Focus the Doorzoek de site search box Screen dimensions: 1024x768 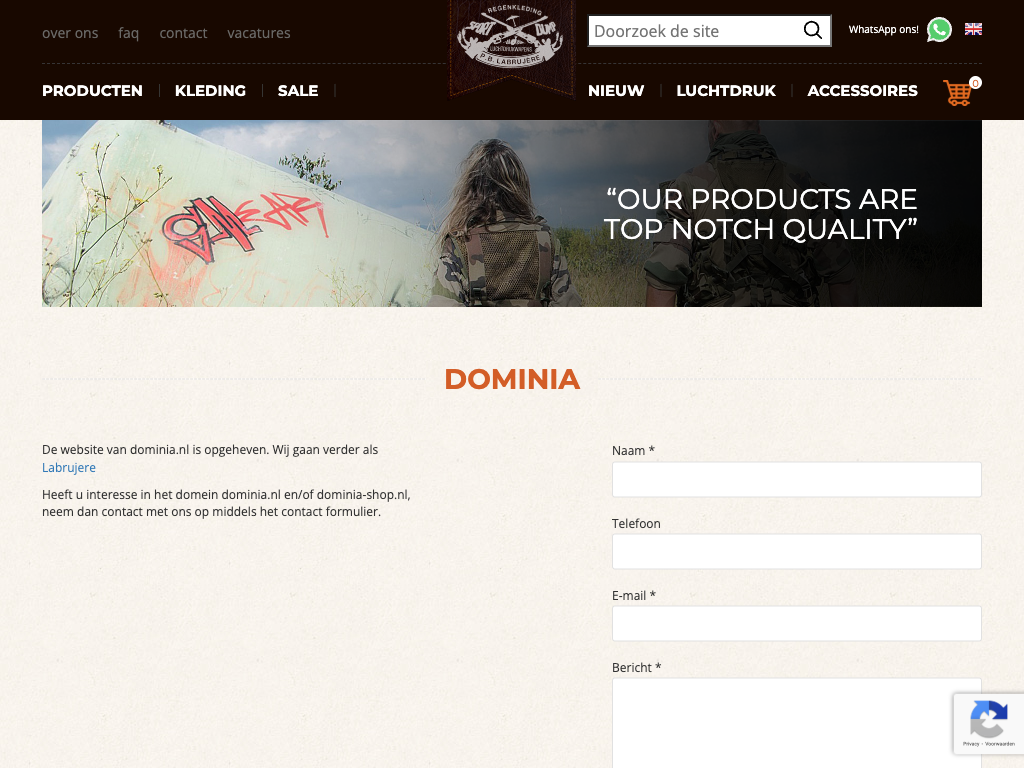point(695,31)
